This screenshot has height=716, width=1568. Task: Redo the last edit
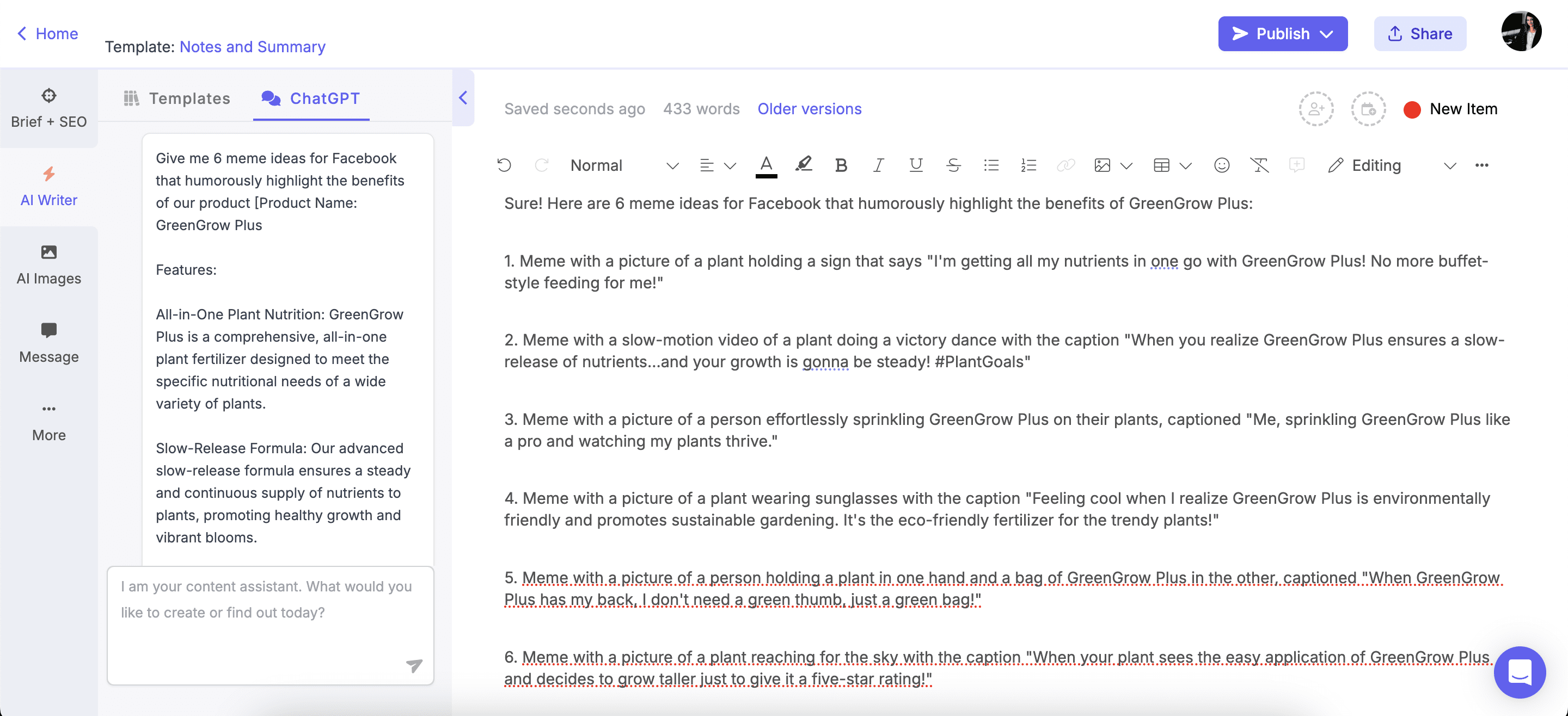coord(542,165)
